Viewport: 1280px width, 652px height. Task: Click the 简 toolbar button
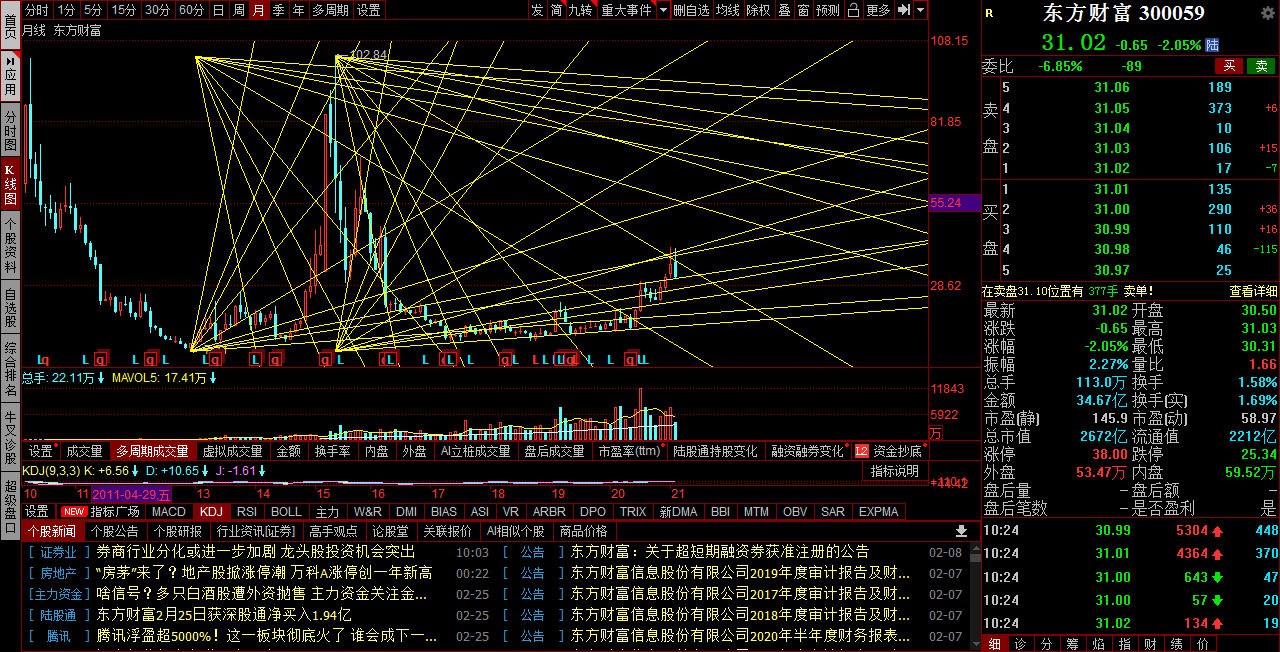[x=556, y=10]
